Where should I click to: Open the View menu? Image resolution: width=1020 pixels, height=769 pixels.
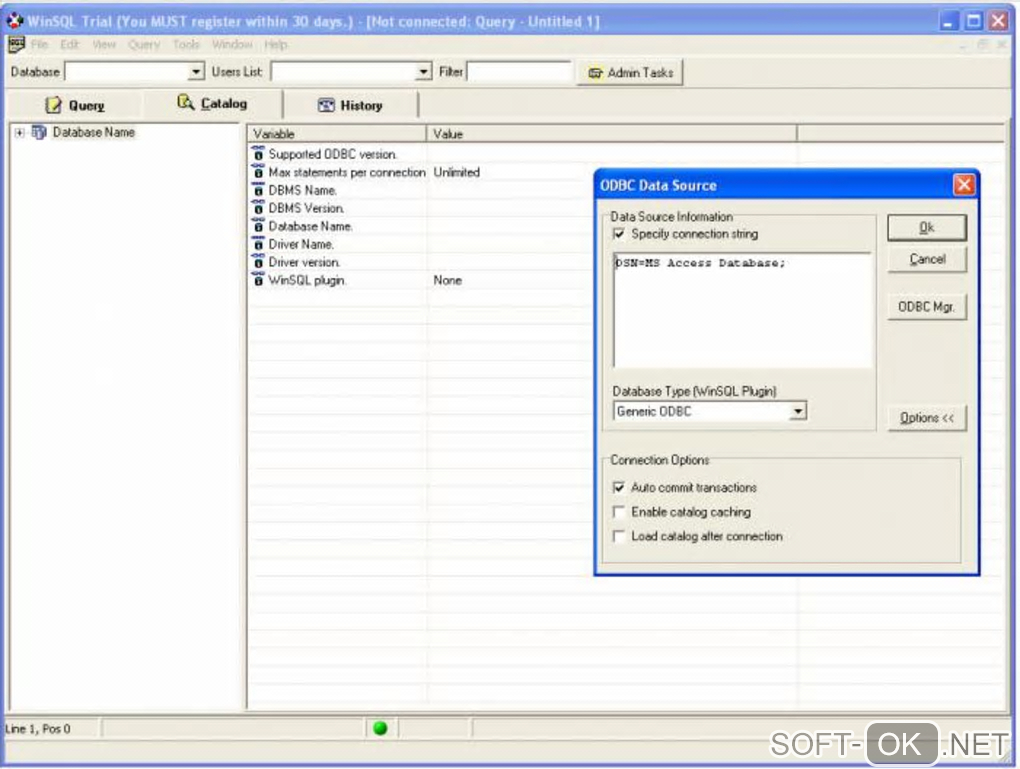[x=104, y=44]
